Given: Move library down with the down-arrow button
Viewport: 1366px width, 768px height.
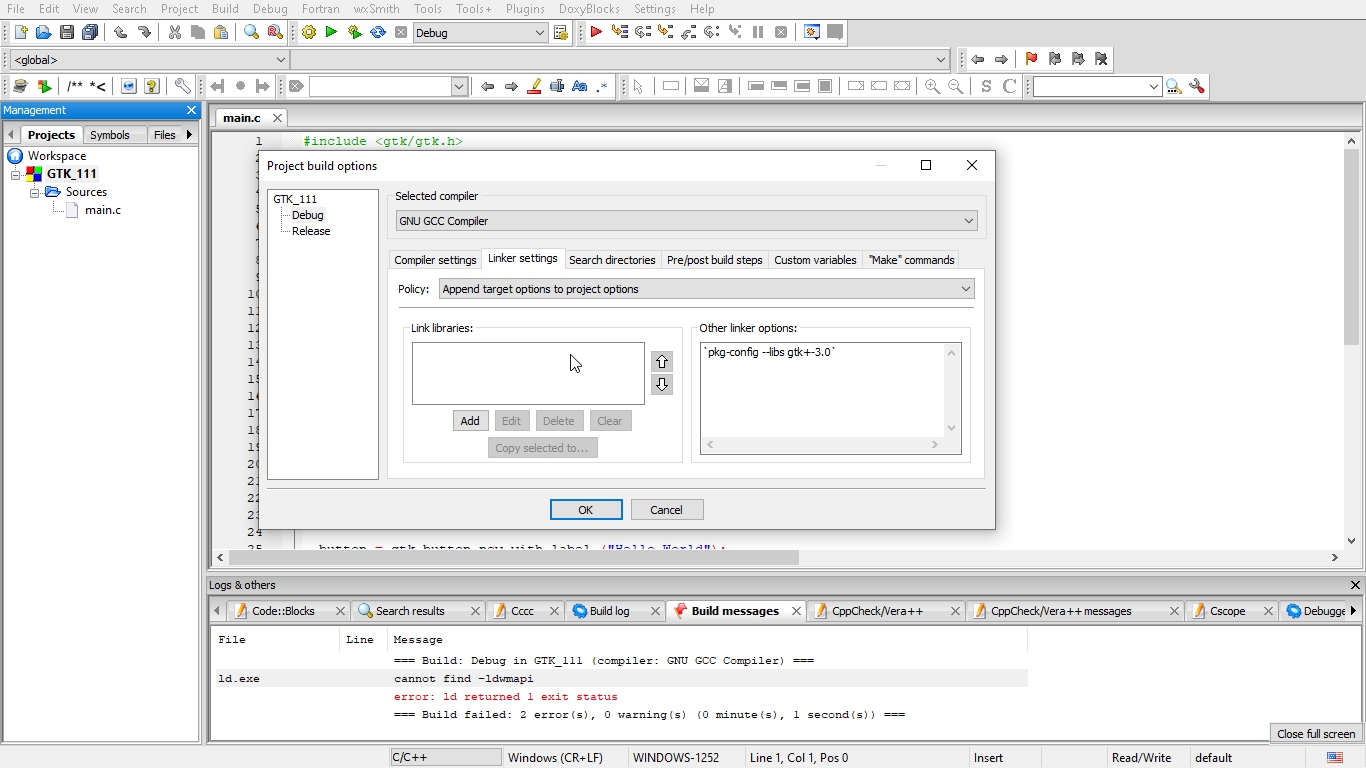Looking at the screenshot, I should tap(662, 385).
